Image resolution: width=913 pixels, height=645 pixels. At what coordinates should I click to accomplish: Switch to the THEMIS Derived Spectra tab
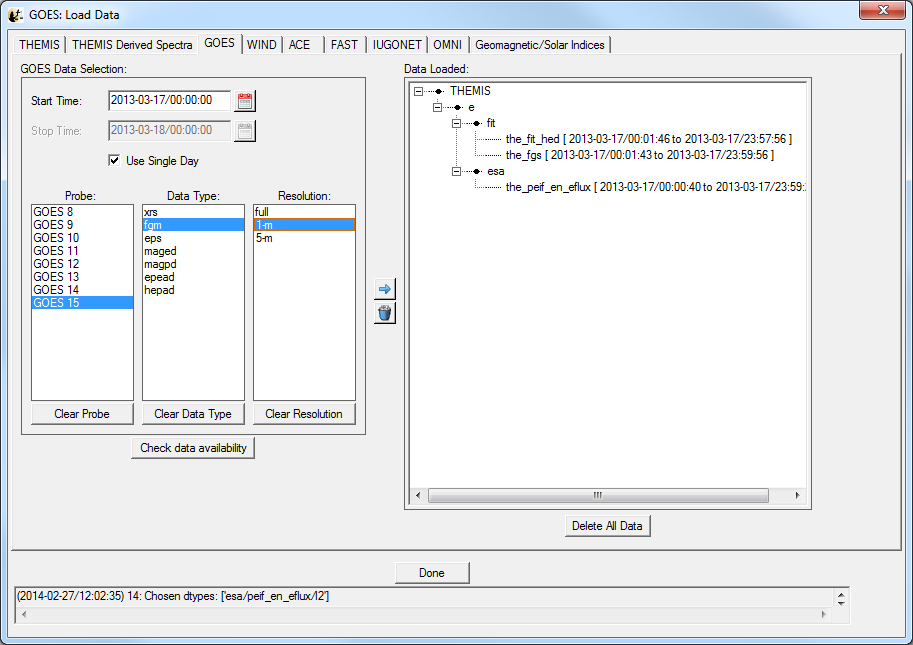click(132, 45)
